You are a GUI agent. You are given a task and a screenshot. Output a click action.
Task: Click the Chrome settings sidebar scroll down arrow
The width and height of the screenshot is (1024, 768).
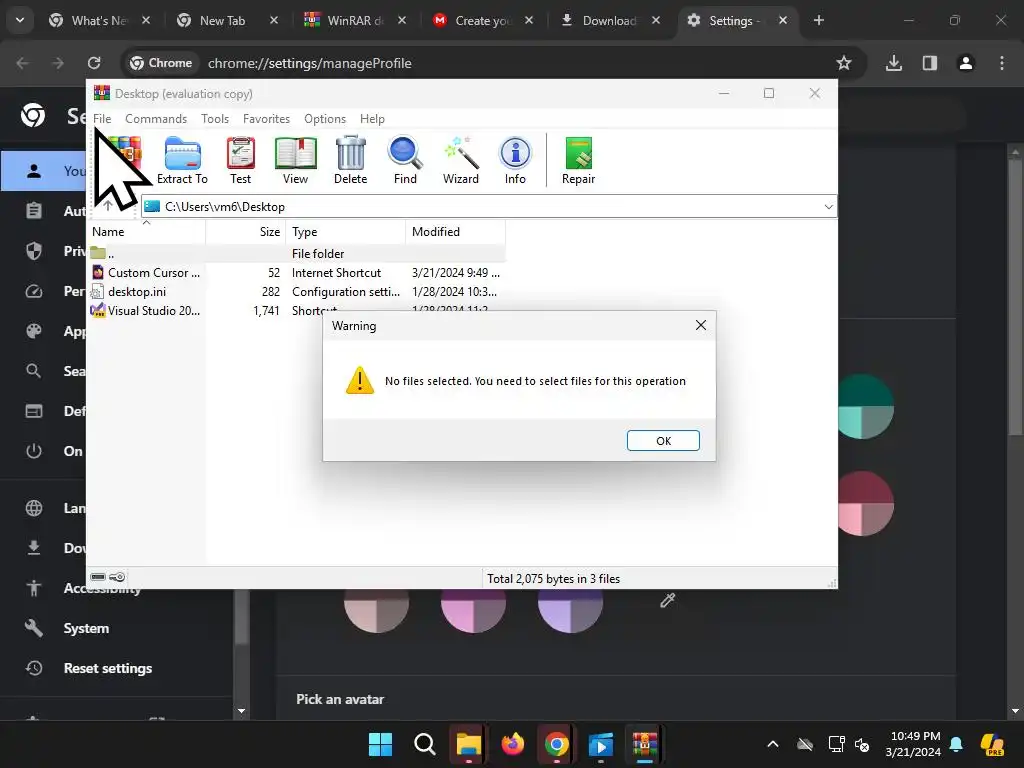coord(242,711)
